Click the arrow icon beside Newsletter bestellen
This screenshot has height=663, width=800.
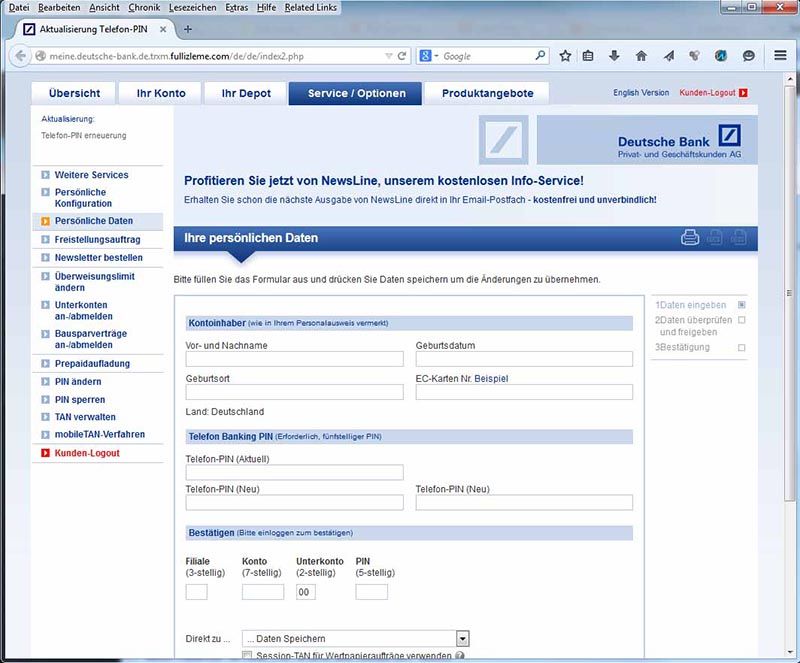[x=45, y=258]
